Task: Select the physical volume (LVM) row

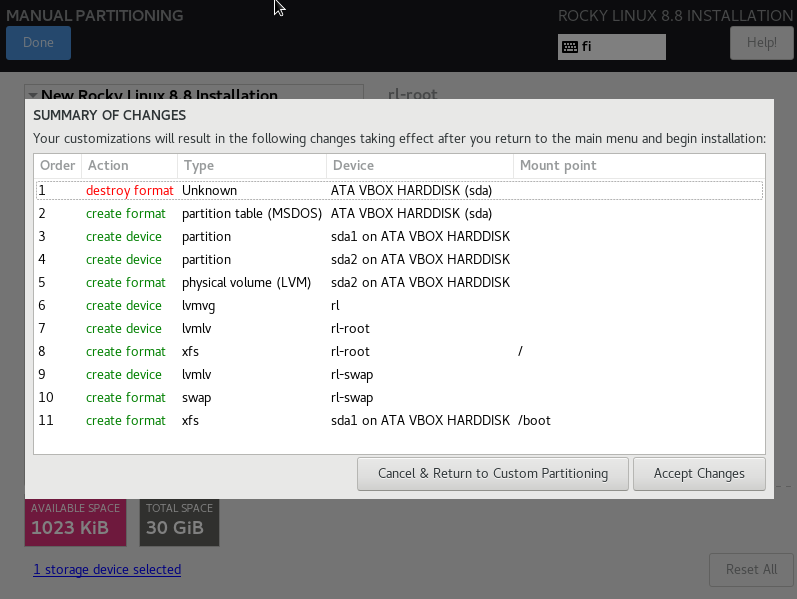Action: pyautogui.click(x=398, y=282)
